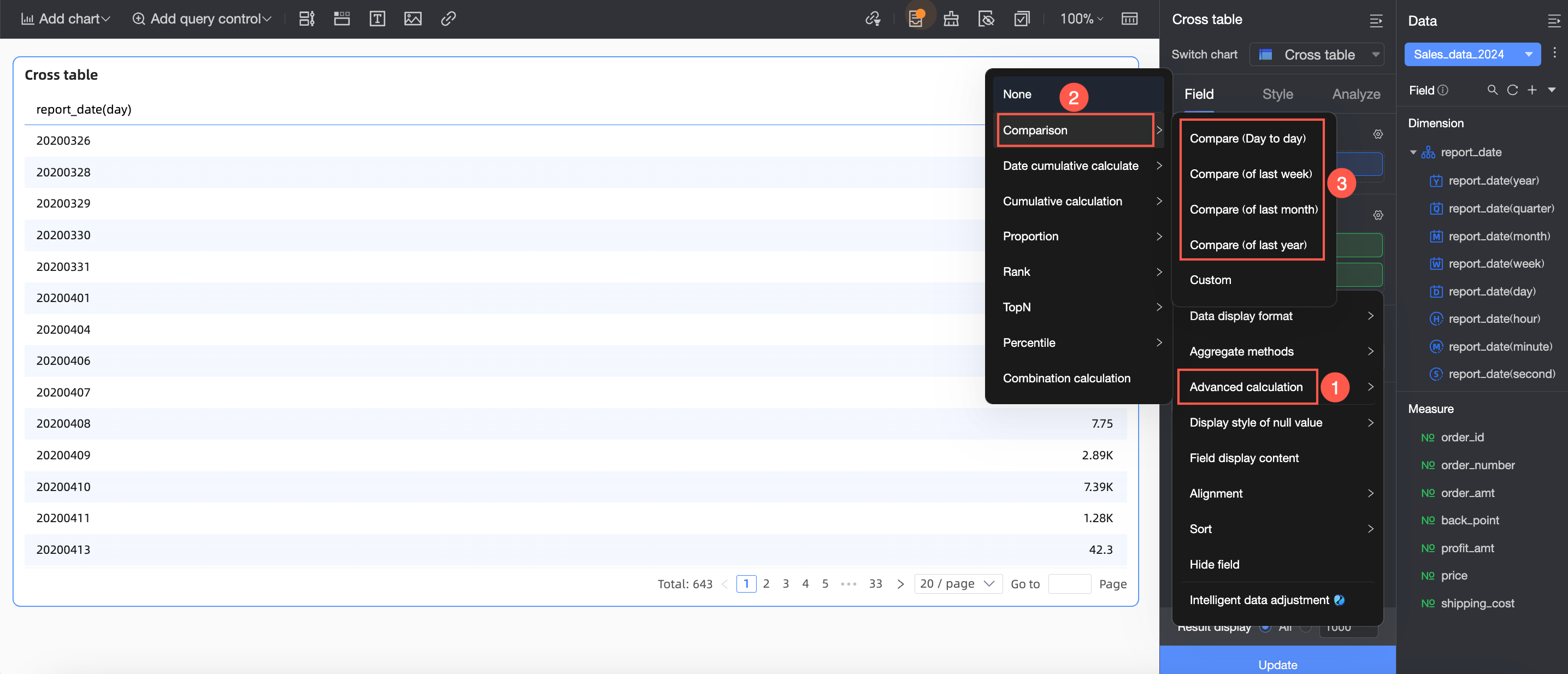Open the three-dot menu for Sales_data_2024
The image size is (1568, 674).
pyautogui.click(x=1554, y=54)
